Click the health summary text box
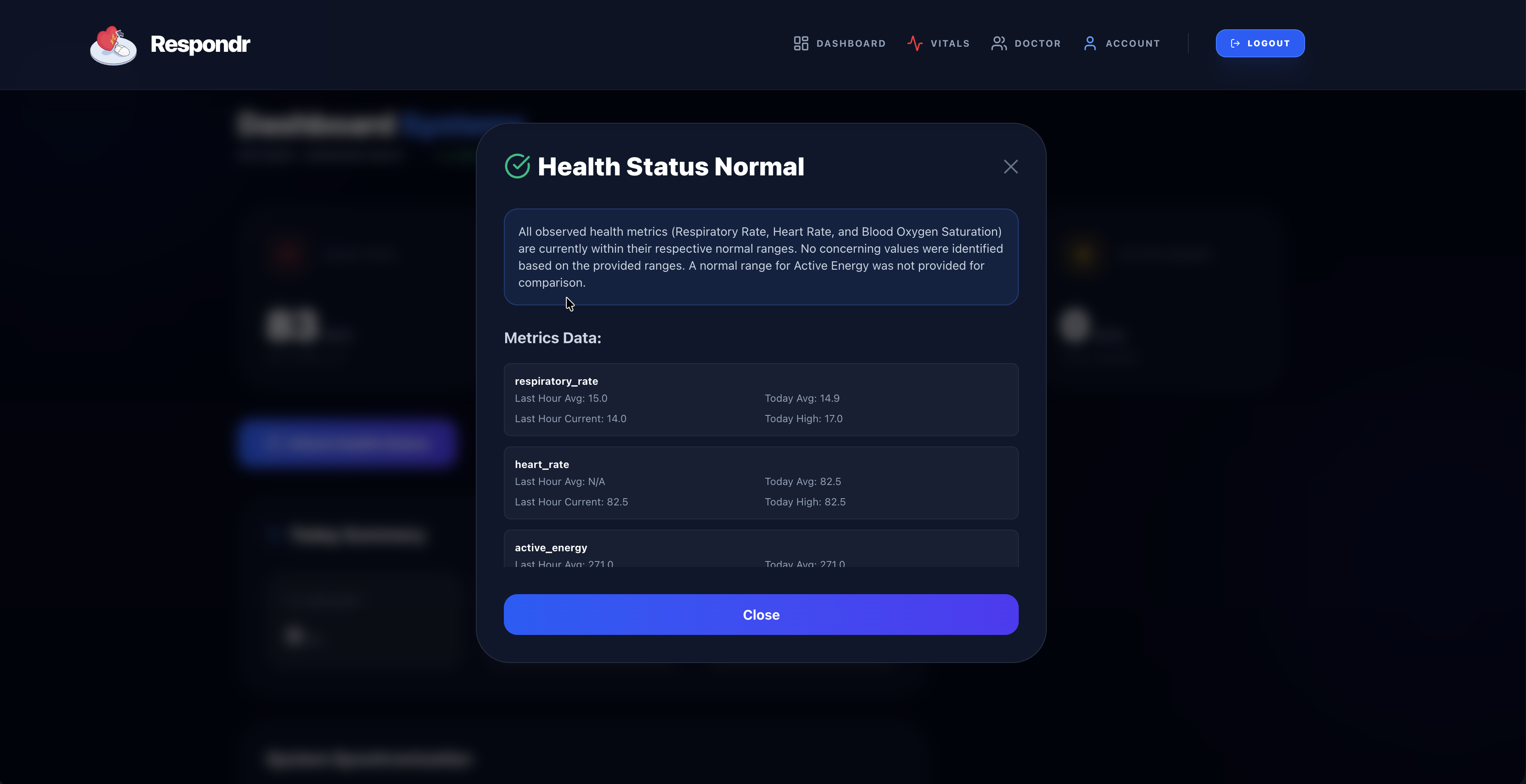This screenshot has width=1526, height=784. pos(760,257)
